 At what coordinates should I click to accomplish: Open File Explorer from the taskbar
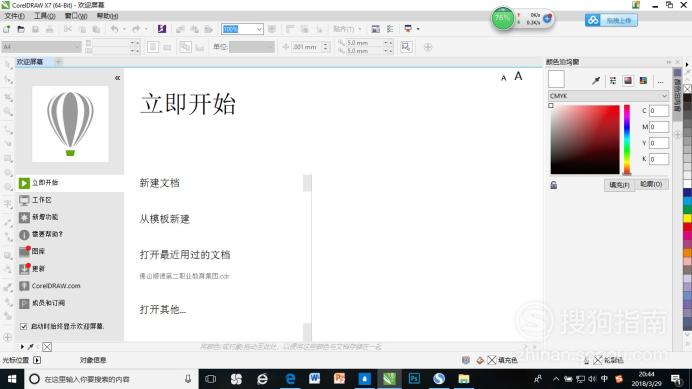click(x=464, y=379)
